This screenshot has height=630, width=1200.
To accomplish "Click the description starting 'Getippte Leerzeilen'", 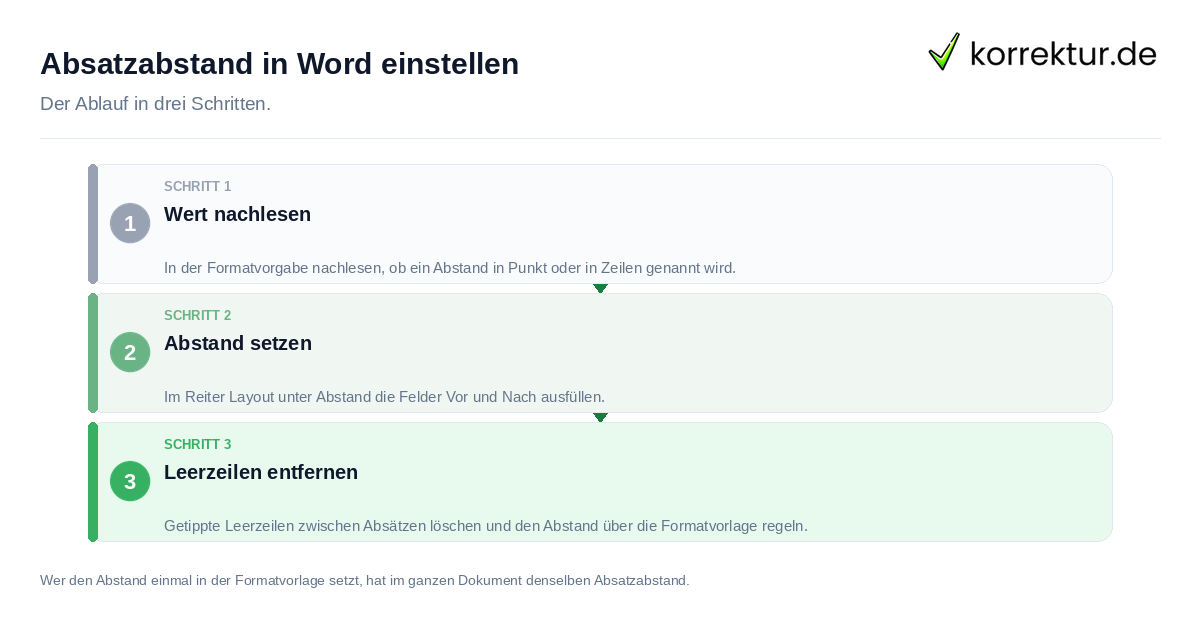I will [486, 526].
